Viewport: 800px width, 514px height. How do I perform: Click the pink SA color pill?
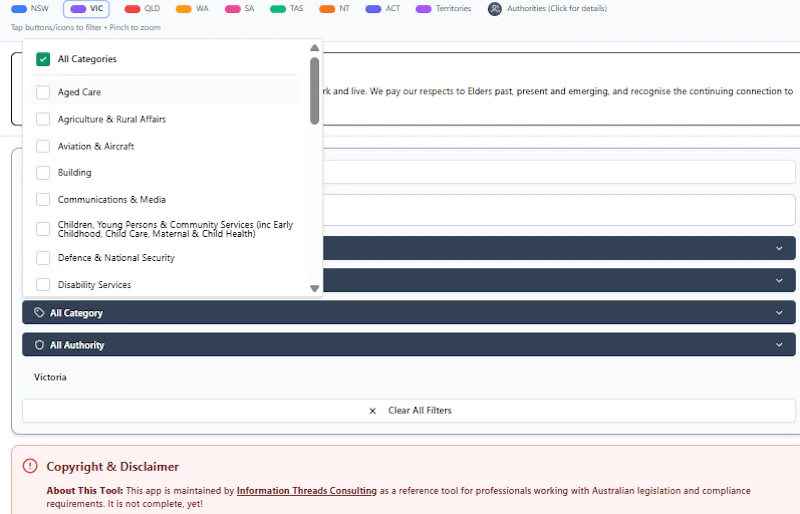233,9
